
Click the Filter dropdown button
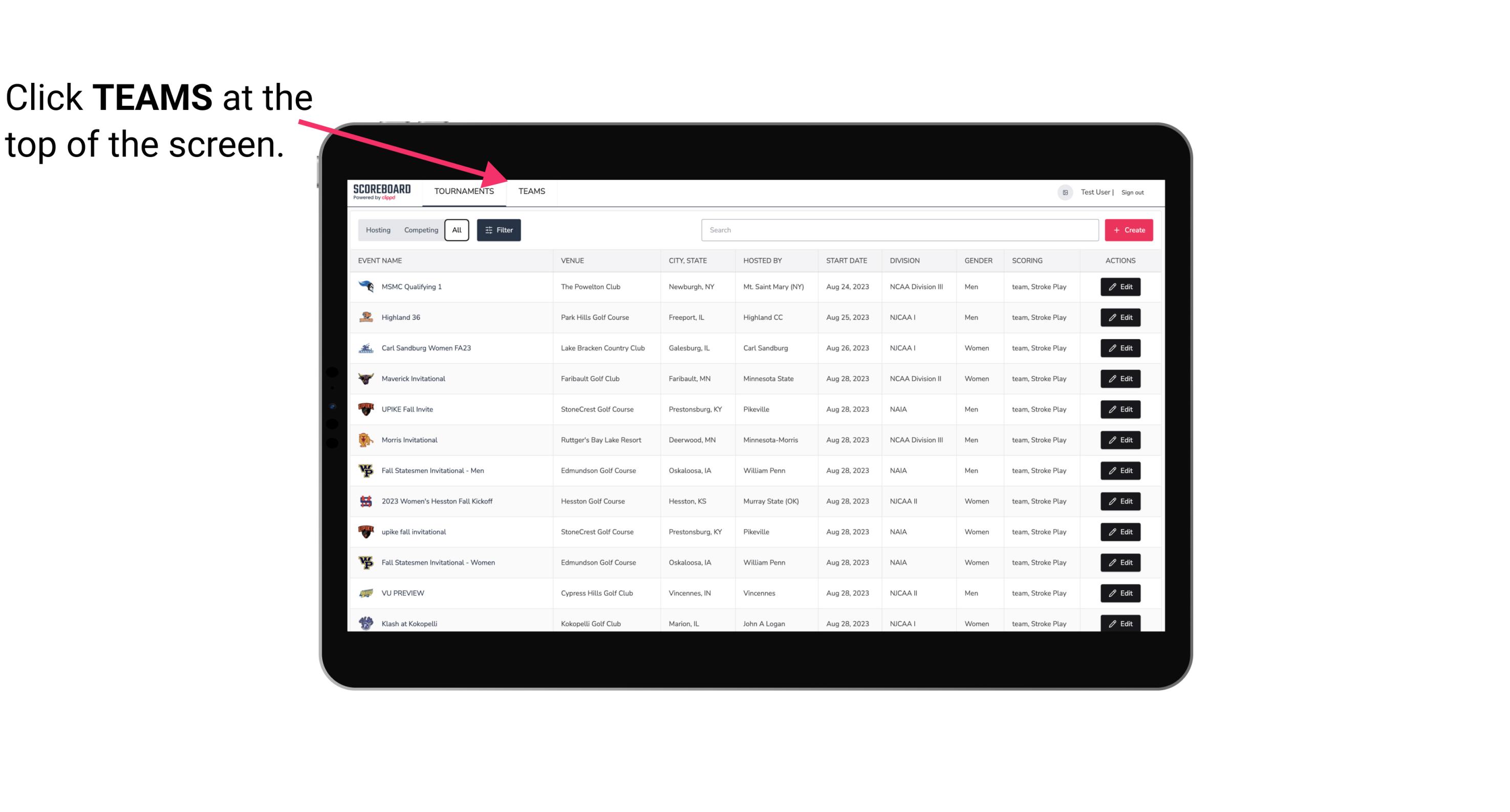498,230
